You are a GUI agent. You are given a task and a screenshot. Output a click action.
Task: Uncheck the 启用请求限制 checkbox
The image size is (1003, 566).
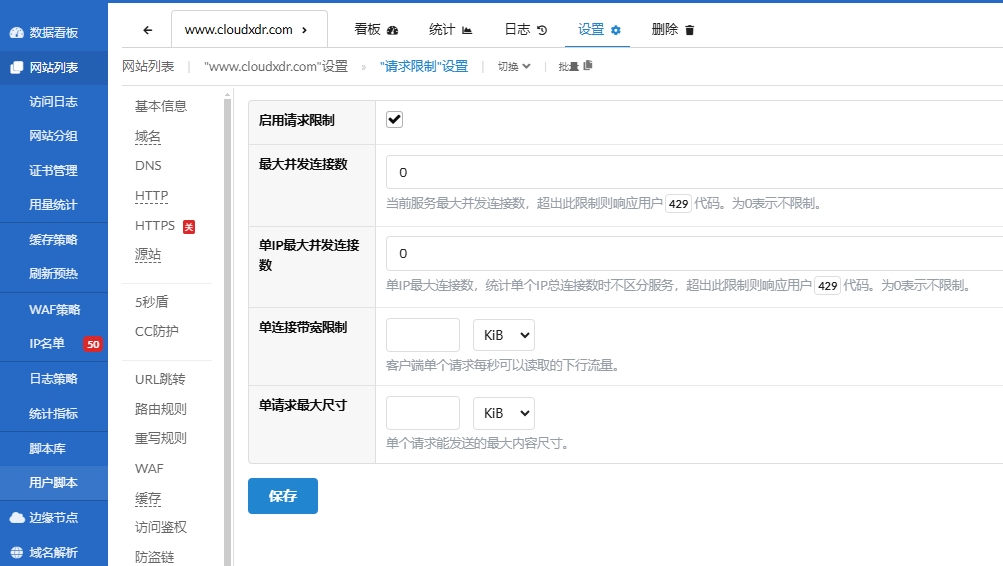coord(395,120)
